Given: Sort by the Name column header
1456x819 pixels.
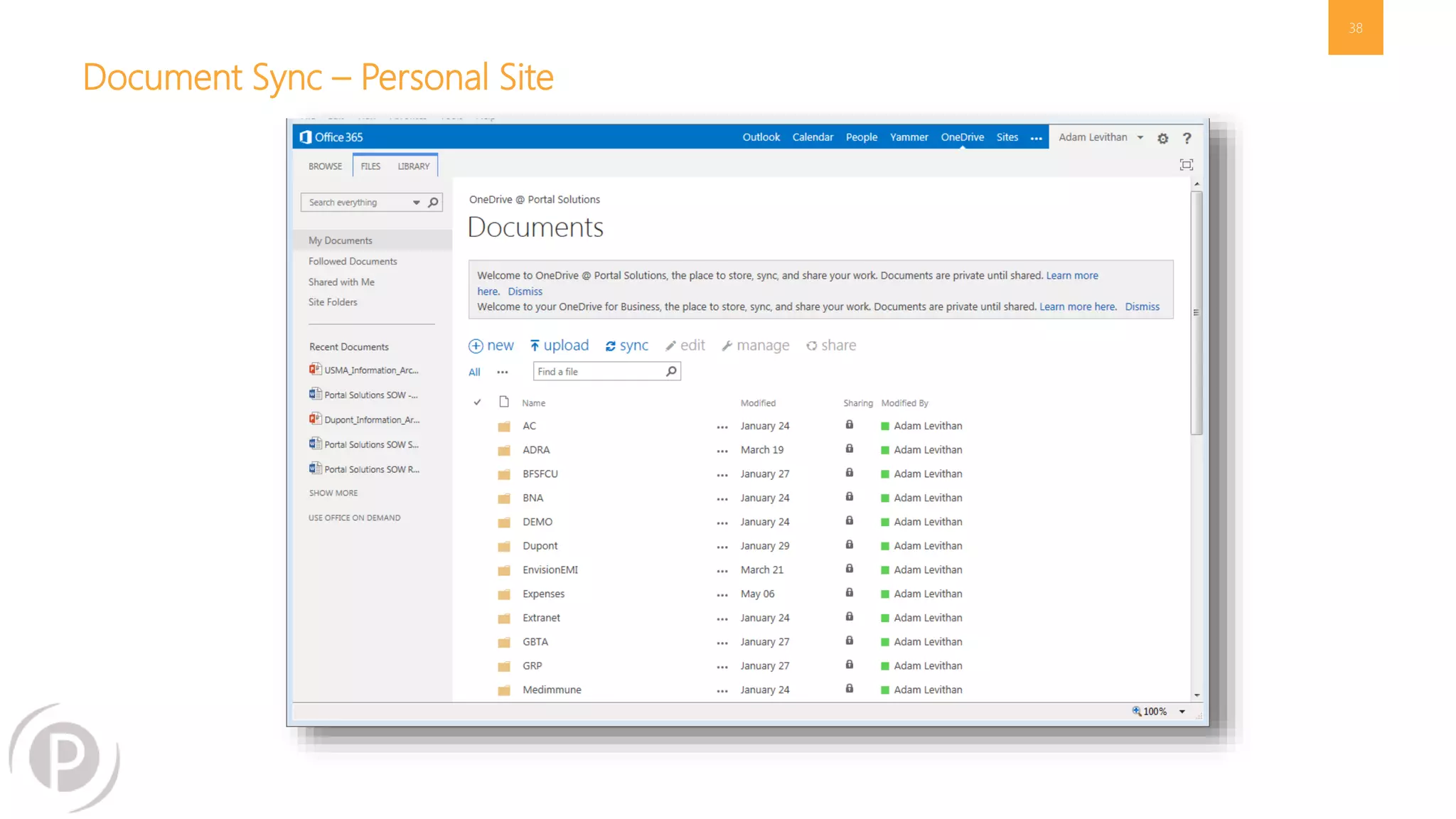Looking at the screenshot, I should [x=533, y=403].
